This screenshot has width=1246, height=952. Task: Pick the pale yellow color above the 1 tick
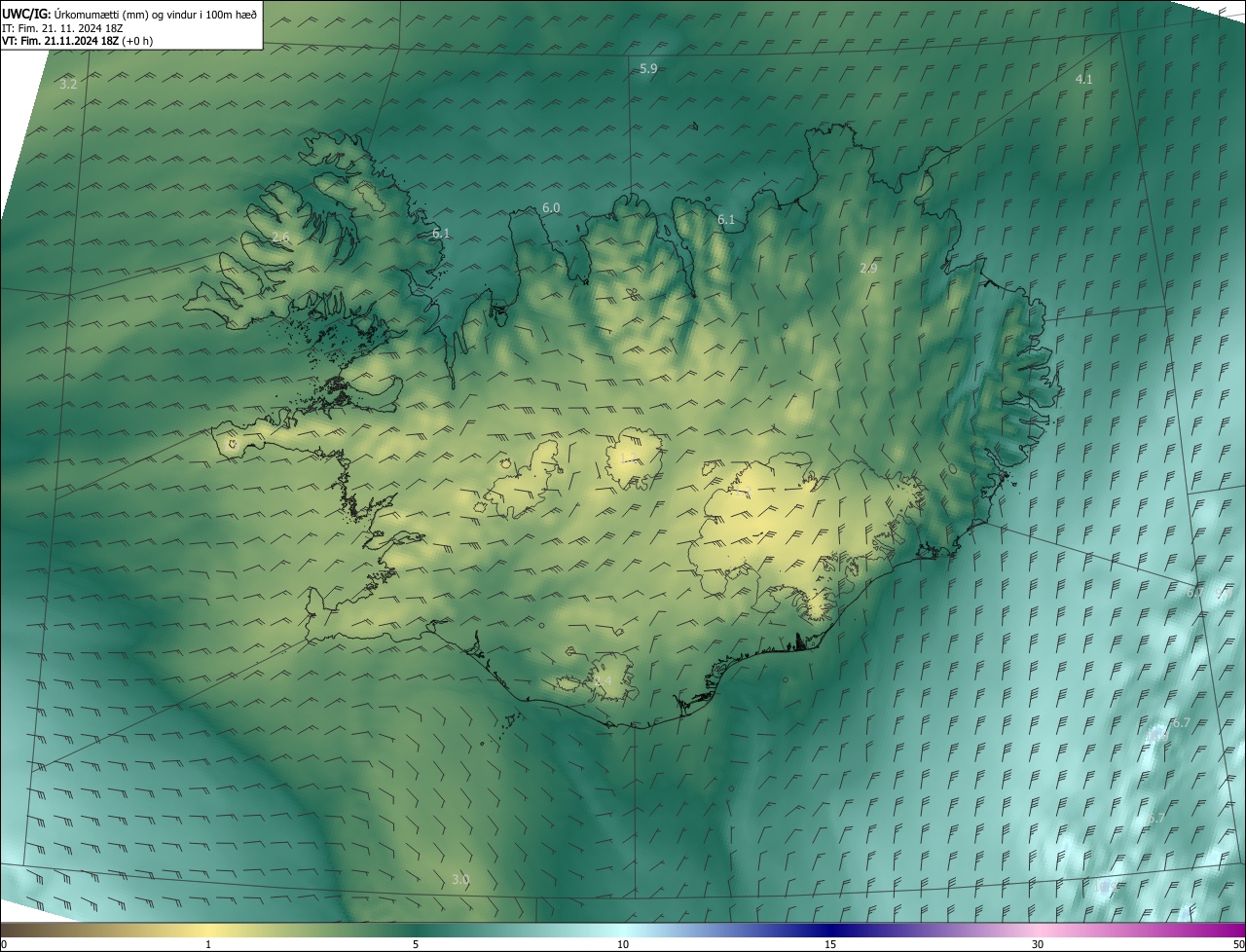208,930
